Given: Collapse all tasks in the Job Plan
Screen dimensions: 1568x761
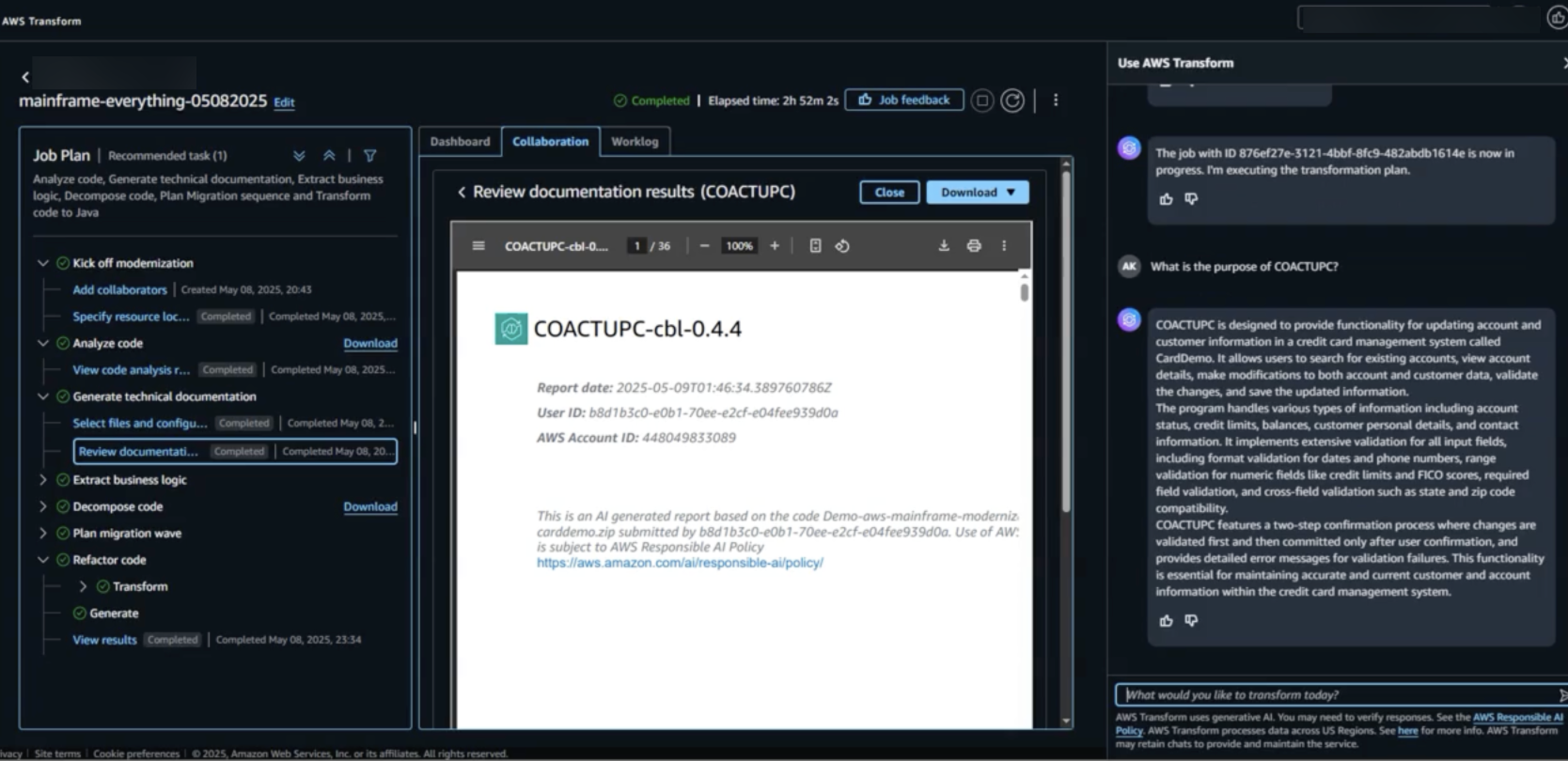Looking at the screenshot, I should point(329,156).
